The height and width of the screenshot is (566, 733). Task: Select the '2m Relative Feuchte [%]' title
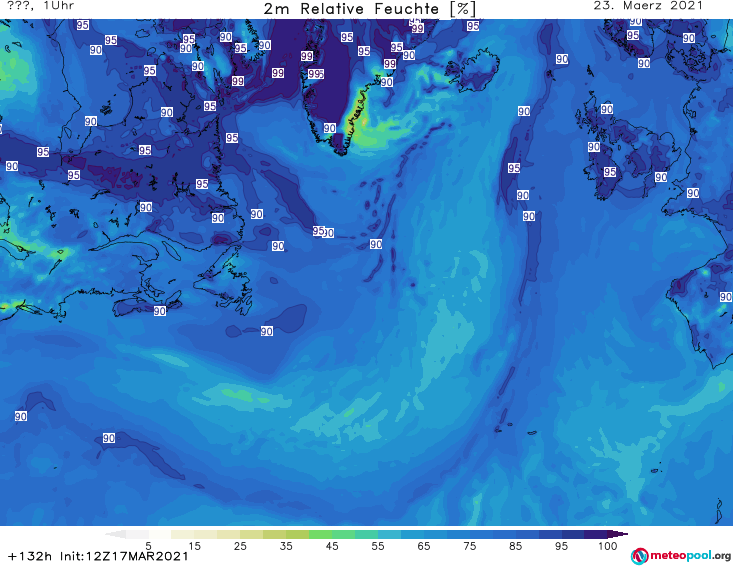pyautogui.click(x=370, y=9)
